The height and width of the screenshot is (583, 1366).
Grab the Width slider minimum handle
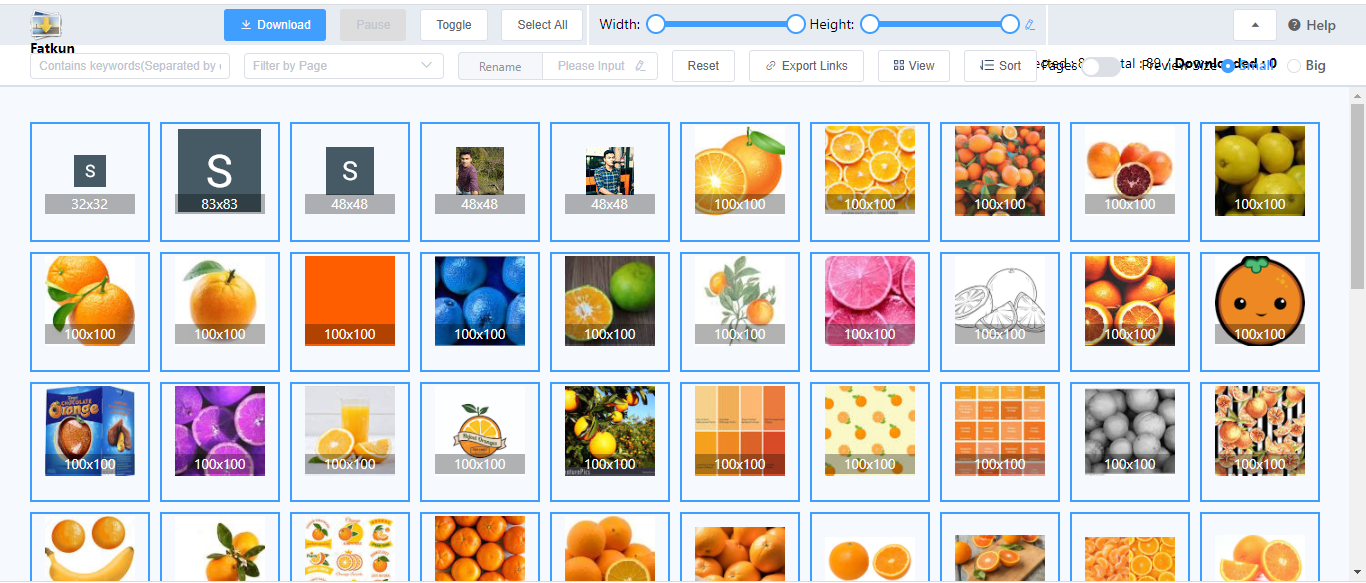[656, 24]
